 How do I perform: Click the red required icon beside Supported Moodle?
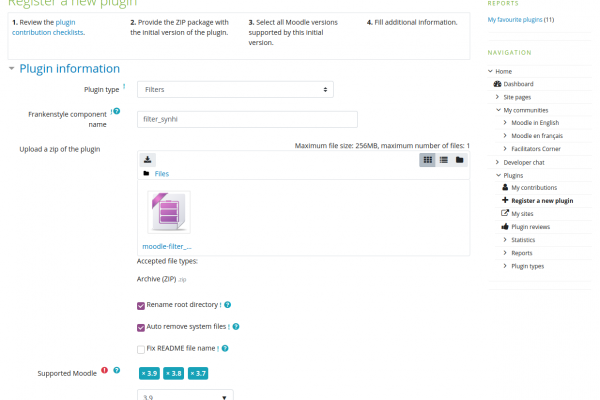[x=104, y=370]
